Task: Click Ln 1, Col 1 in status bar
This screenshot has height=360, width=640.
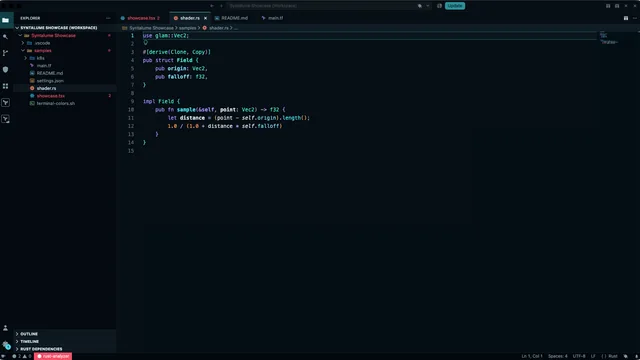Action: [532, 356]
